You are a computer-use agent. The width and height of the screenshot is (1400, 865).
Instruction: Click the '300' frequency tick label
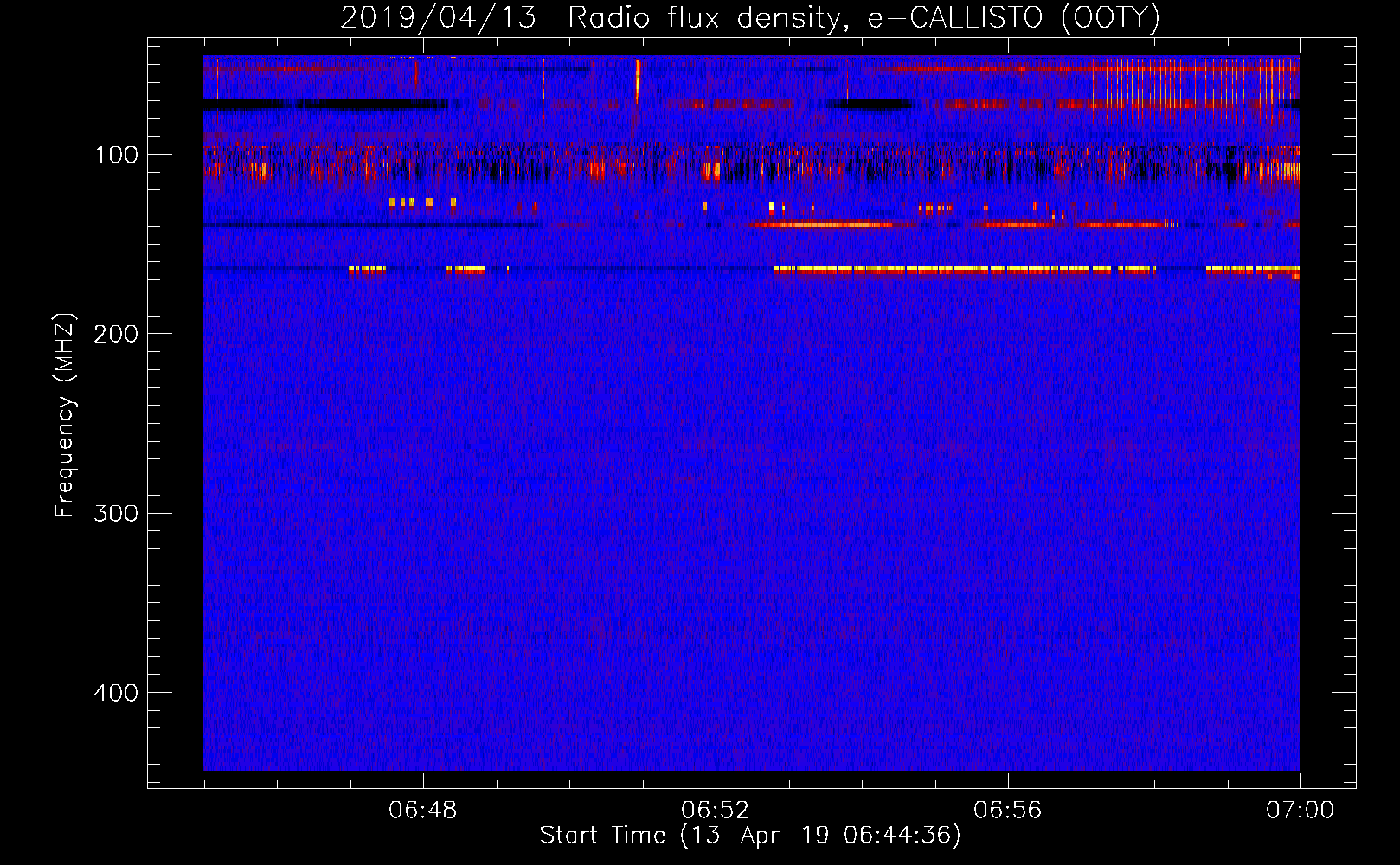coord(116,514)
